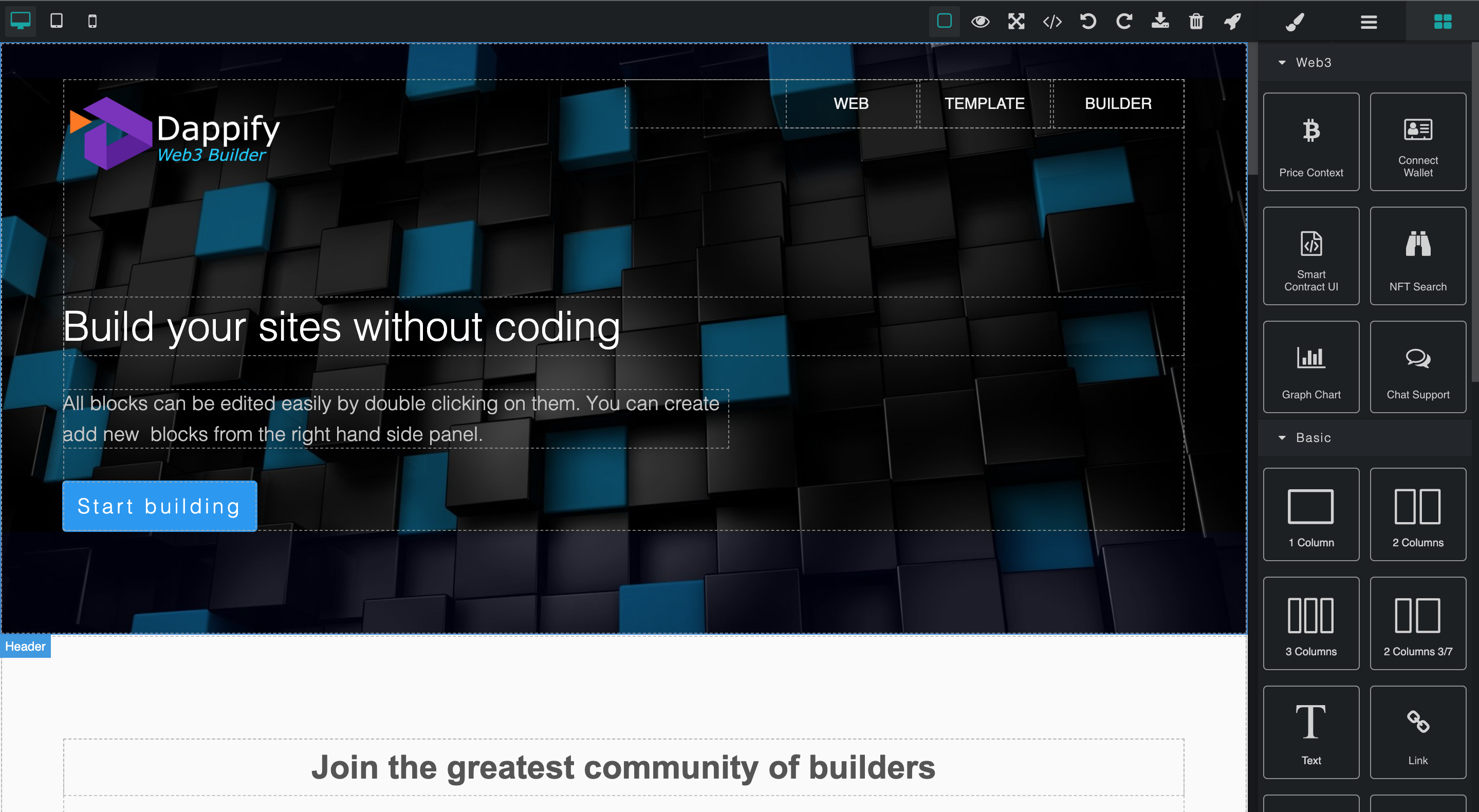Select the NFT Search block
This screenshot has height=812, width=1479.
[1417, 255]
